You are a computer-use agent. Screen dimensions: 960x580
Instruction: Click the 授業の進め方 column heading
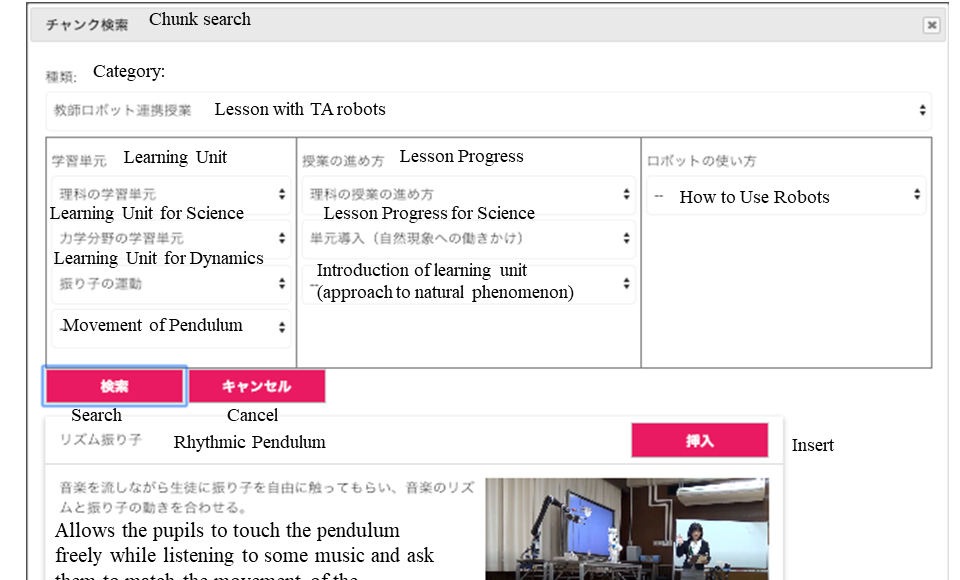[342, 160]
